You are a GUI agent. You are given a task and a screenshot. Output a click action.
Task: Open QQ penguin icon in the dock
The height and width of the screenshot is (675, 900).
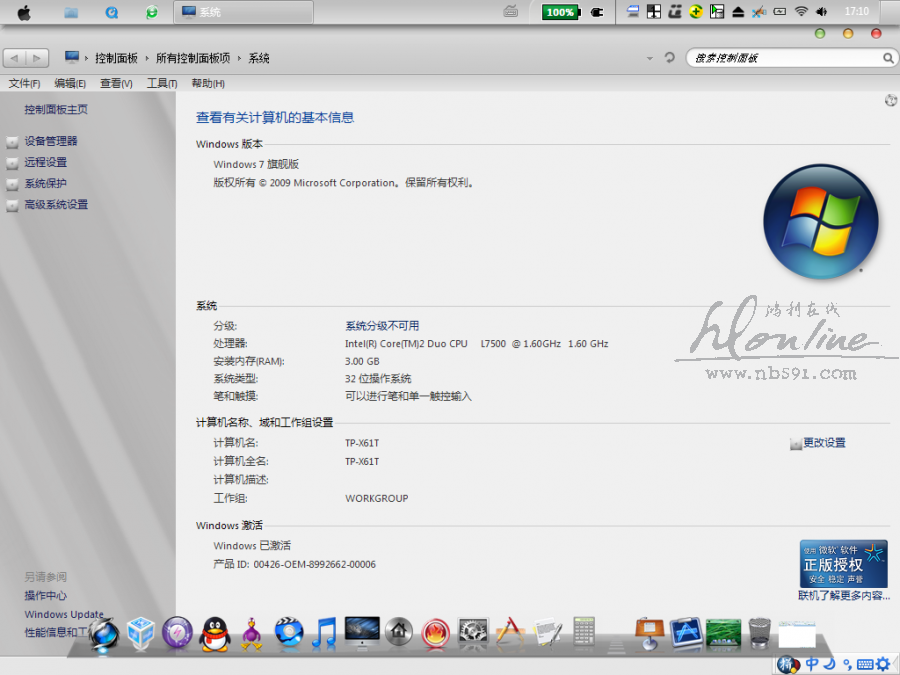(211, 633)
